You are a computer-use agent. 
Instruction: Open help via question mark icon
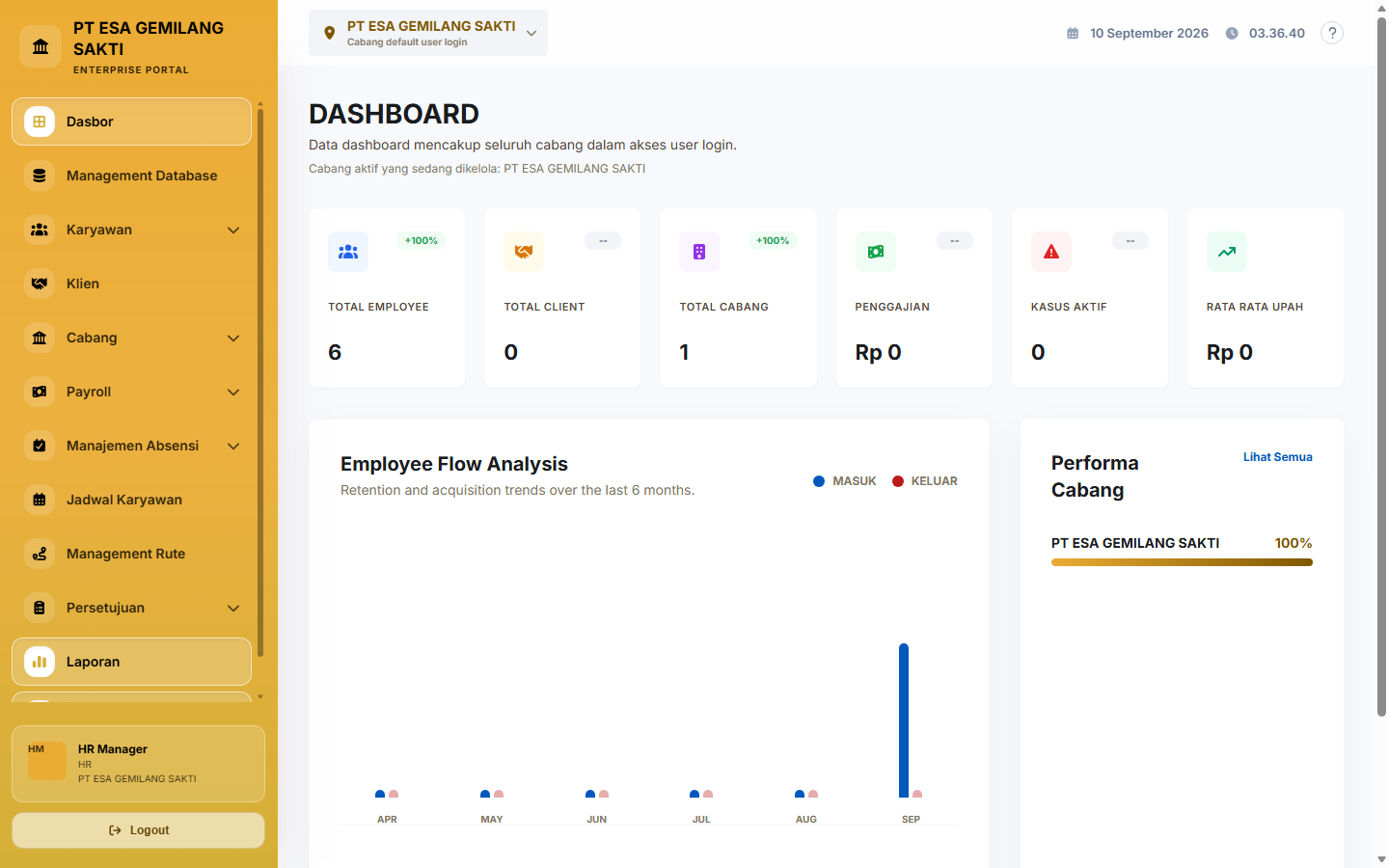coord(1332,33)
